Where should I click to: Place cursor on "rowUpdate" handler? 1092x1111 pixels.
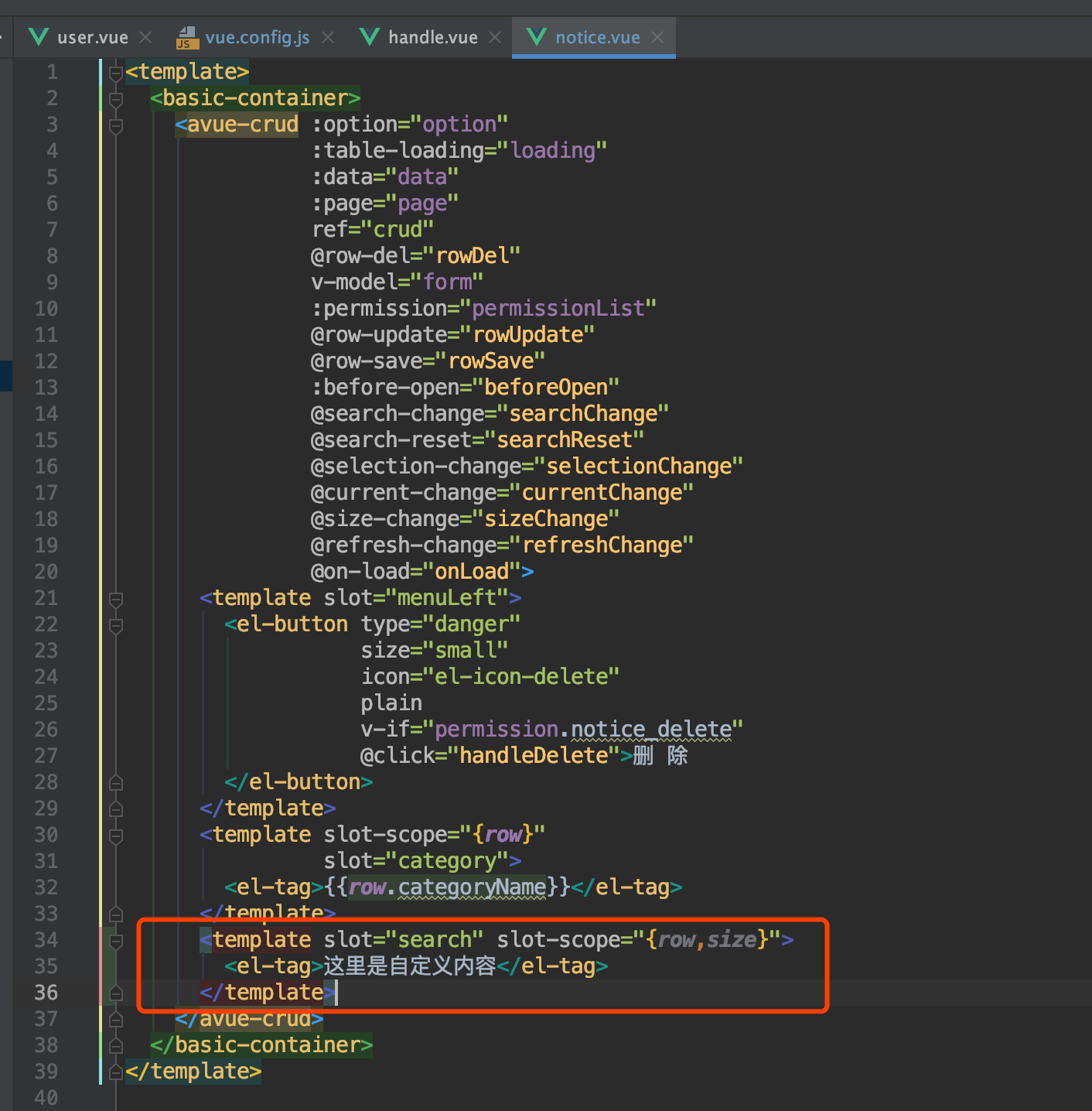[x=527, y=335]
